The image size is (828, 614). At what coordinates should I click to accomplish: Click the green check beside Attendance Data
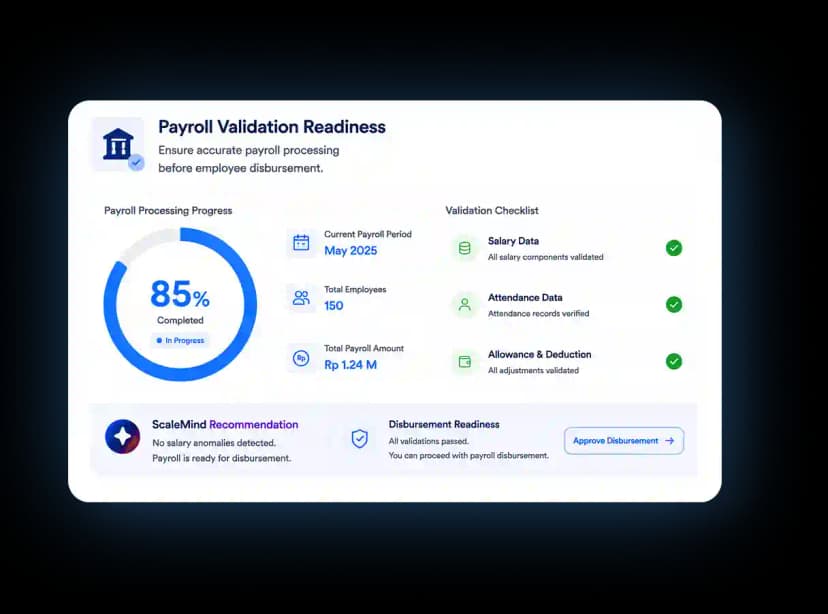[x=674, y=305]
